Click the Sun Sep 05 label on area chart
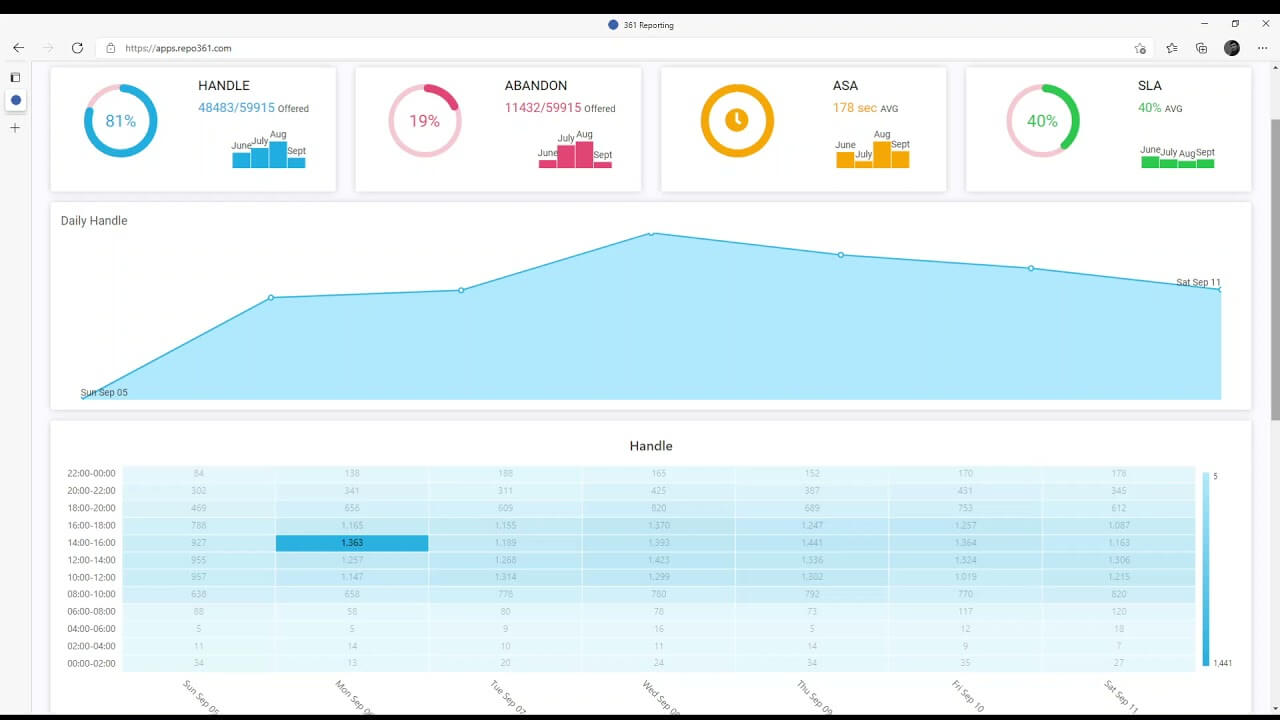Image resolution: width=1280 pixels, height=720 pixels. click(104, 393)
